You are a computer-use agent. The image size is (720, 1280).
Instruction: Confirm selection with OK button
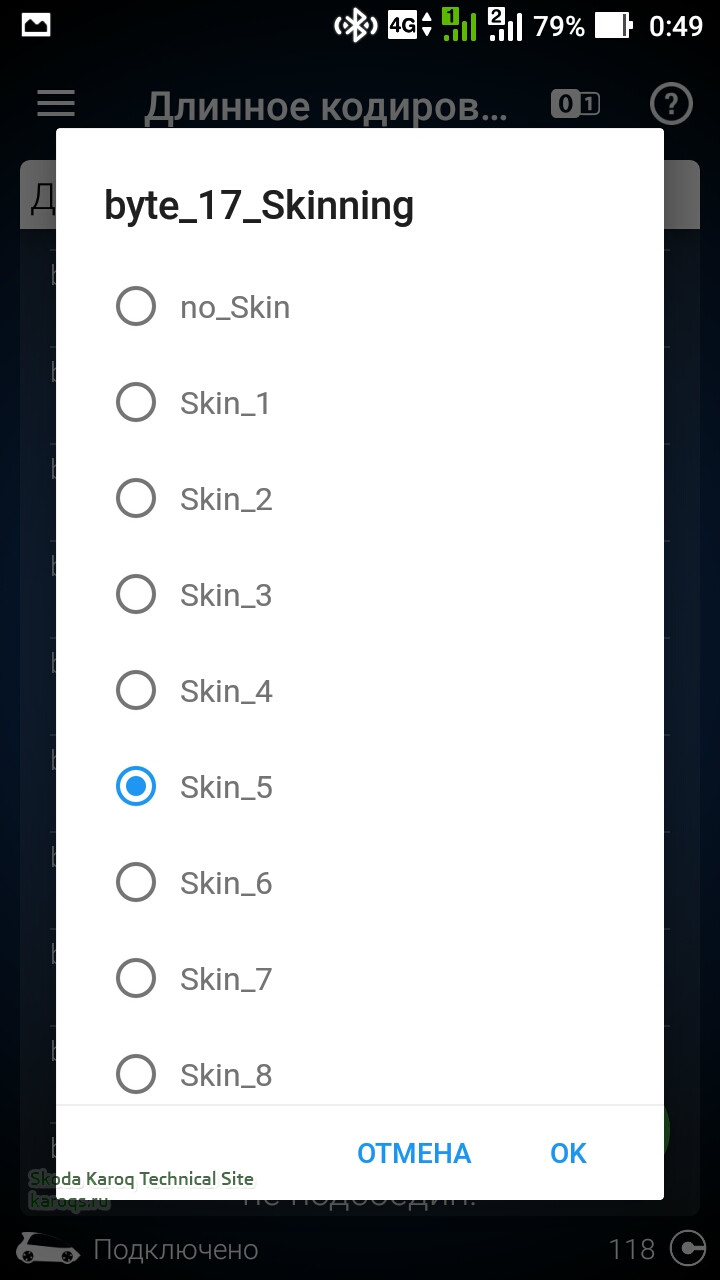coord(568,1153)
